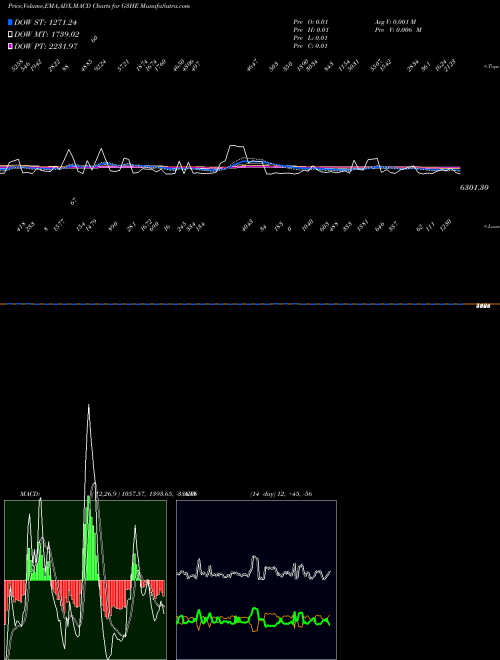Screen dimensions: 500x660
Task: Click the 'DOW MT: 1739.02' legend text
Action: [x=47, y=35]
